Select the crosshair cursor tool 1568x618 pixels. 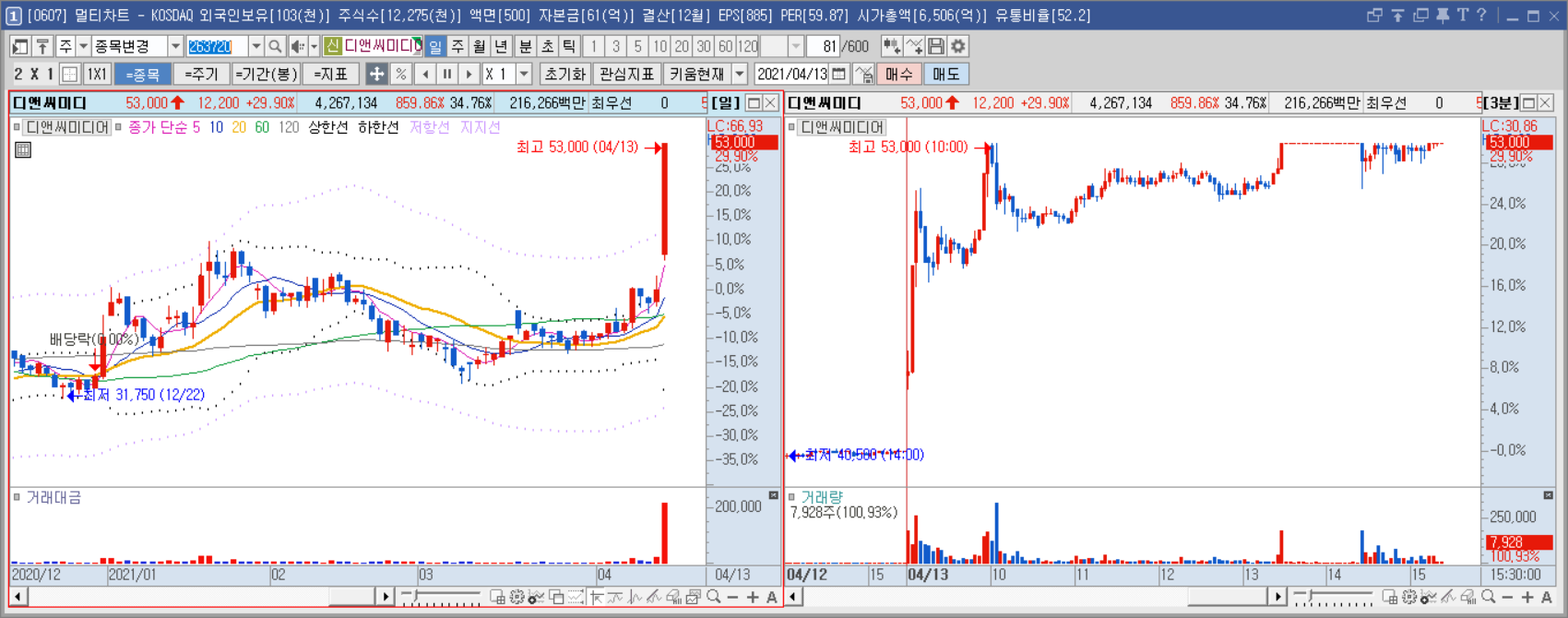point(376,74)
